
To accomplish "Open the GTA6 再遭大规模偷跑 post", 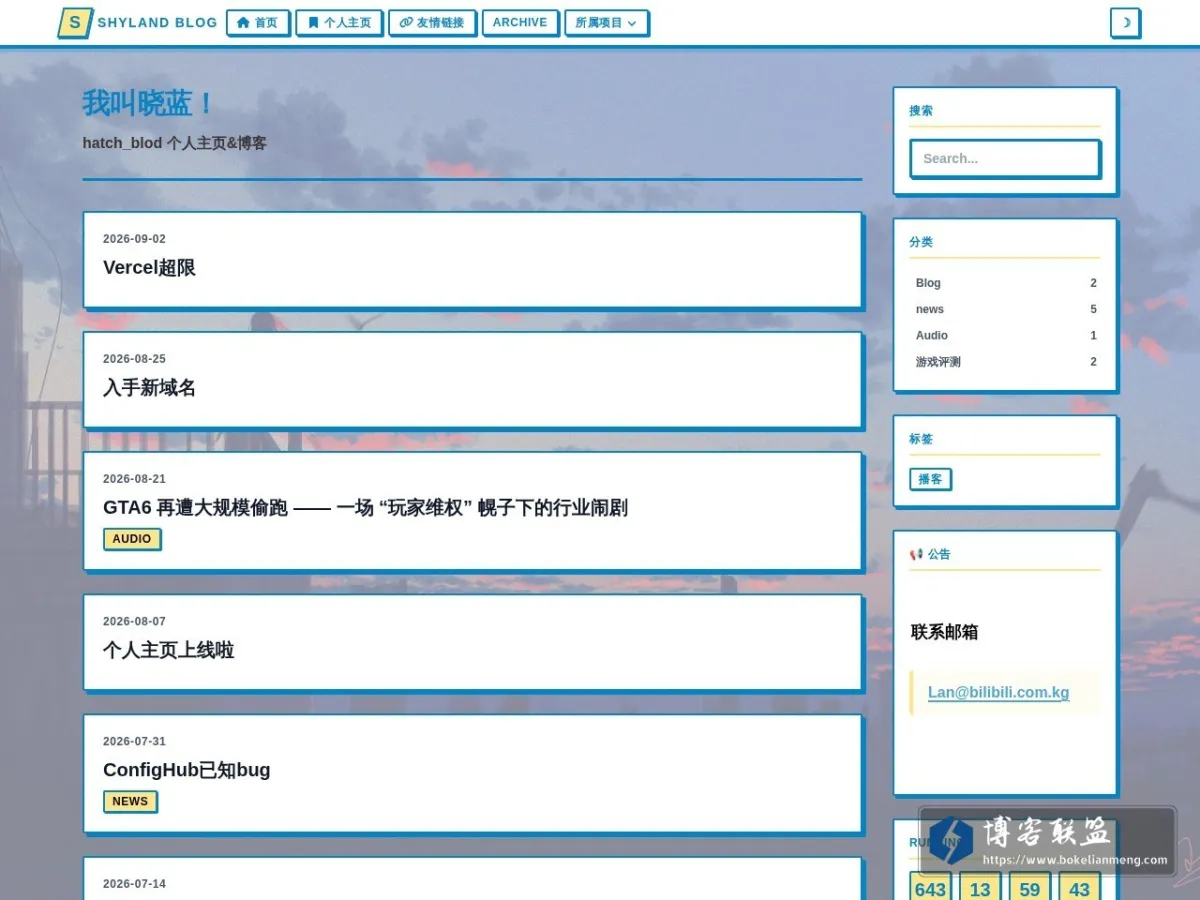I will (365, 508).
